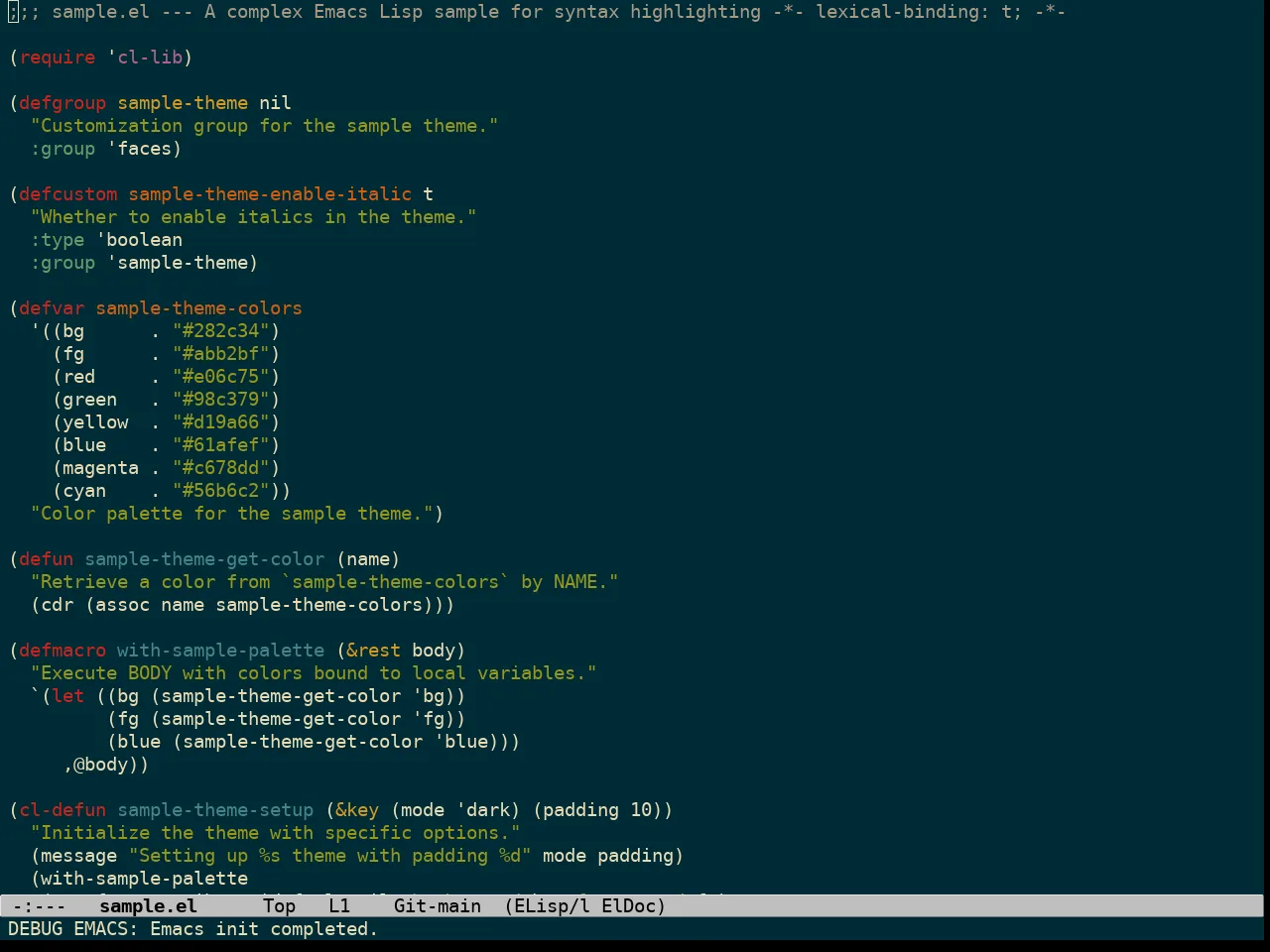Image resolution: width=1270 pixels, height=952 pixels.
Task: Click function name "sample-theme-setup"
Action: 215,810
